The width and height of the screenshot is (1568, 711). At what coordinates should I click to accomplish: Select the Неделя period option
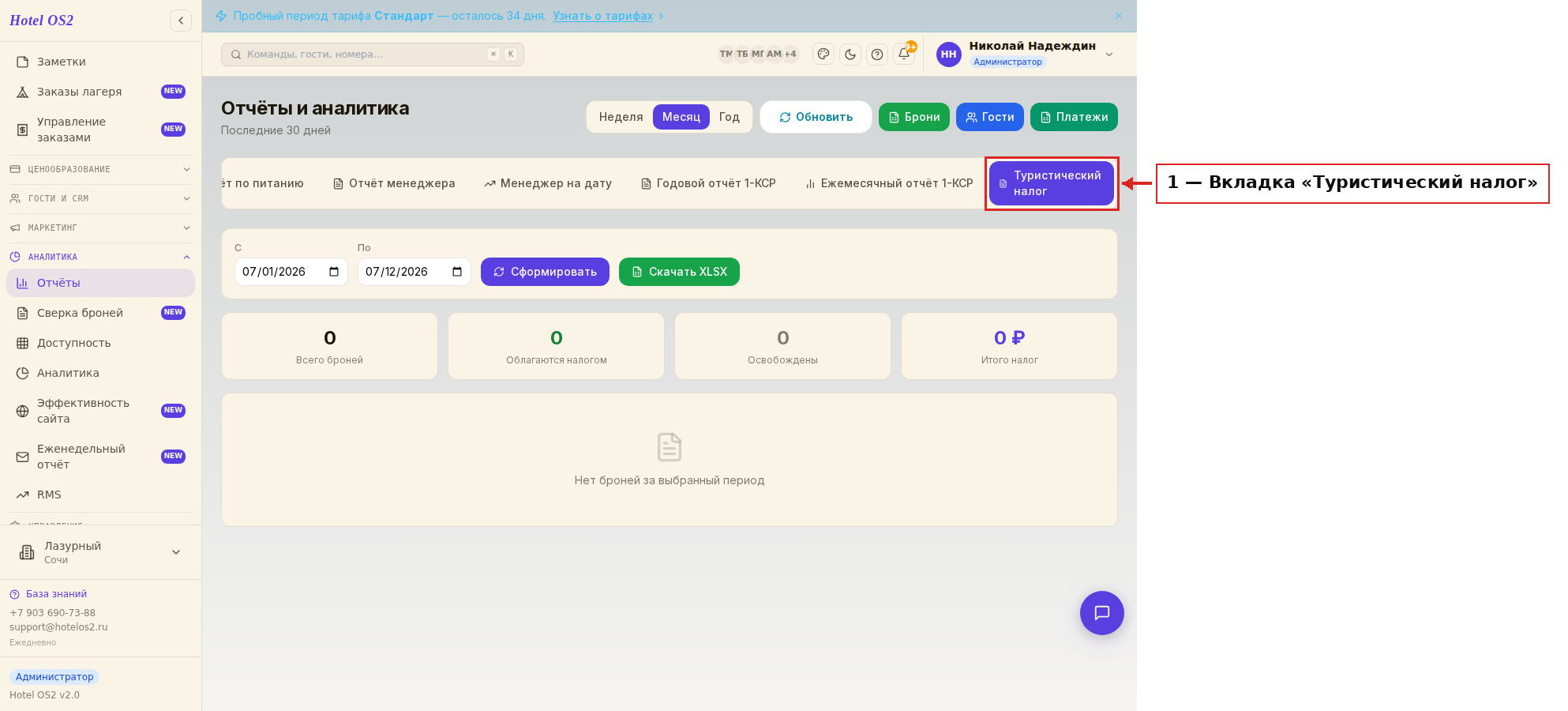pyautogui.click(x=621, y=117)
